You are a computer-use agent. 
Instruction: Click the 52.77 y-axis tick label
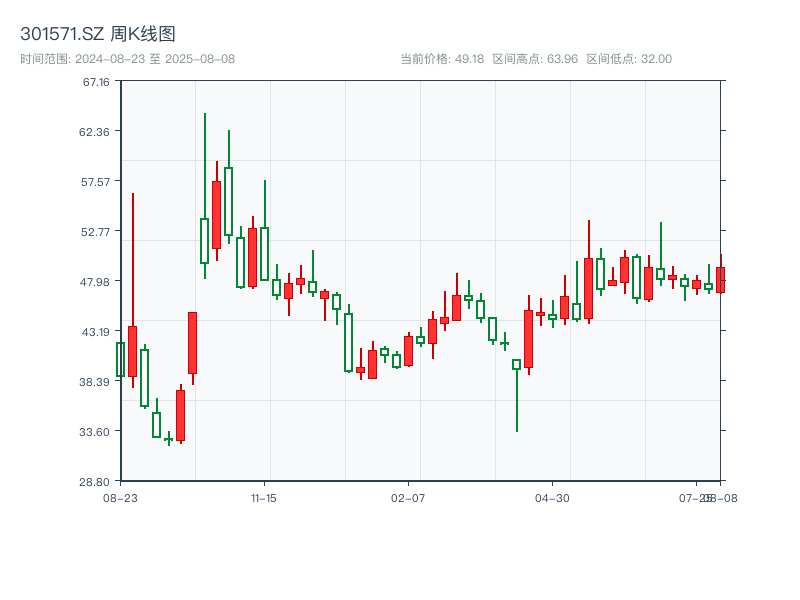pos(96,232)
